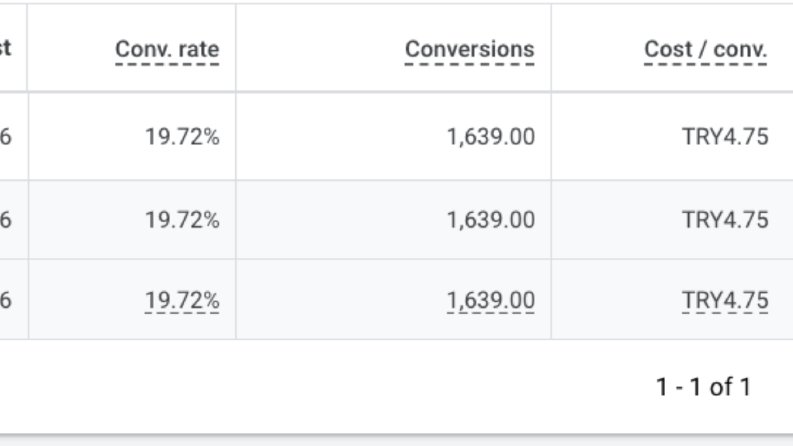
Task: Select the underlined row's cut-off cell ending in 6
Action: (x=6, y=300)
